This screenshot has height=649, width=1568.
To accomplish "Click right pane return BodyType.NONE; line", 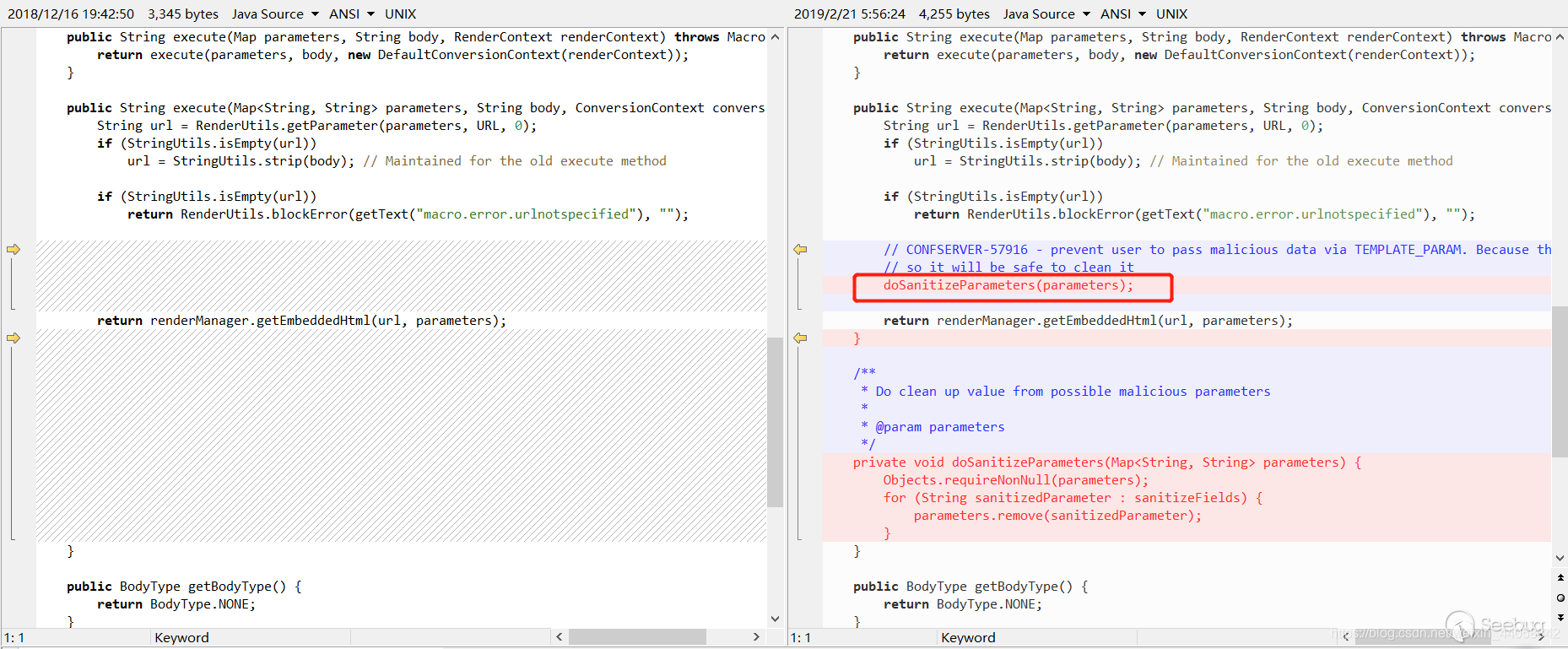I will point(963,604).
